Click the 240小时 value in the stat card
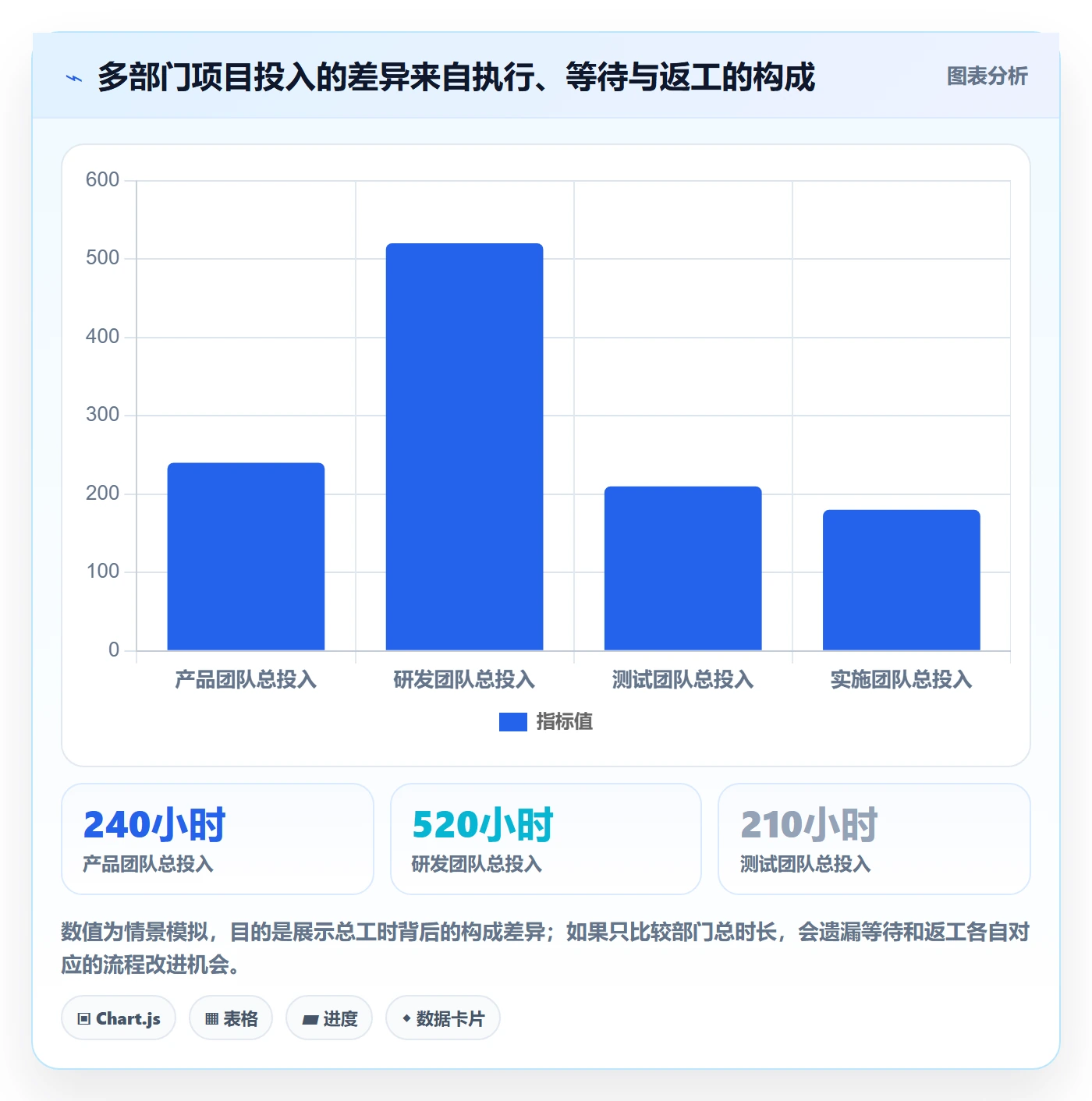Viewport: 1092px width, 1101px height. point(154,825)
